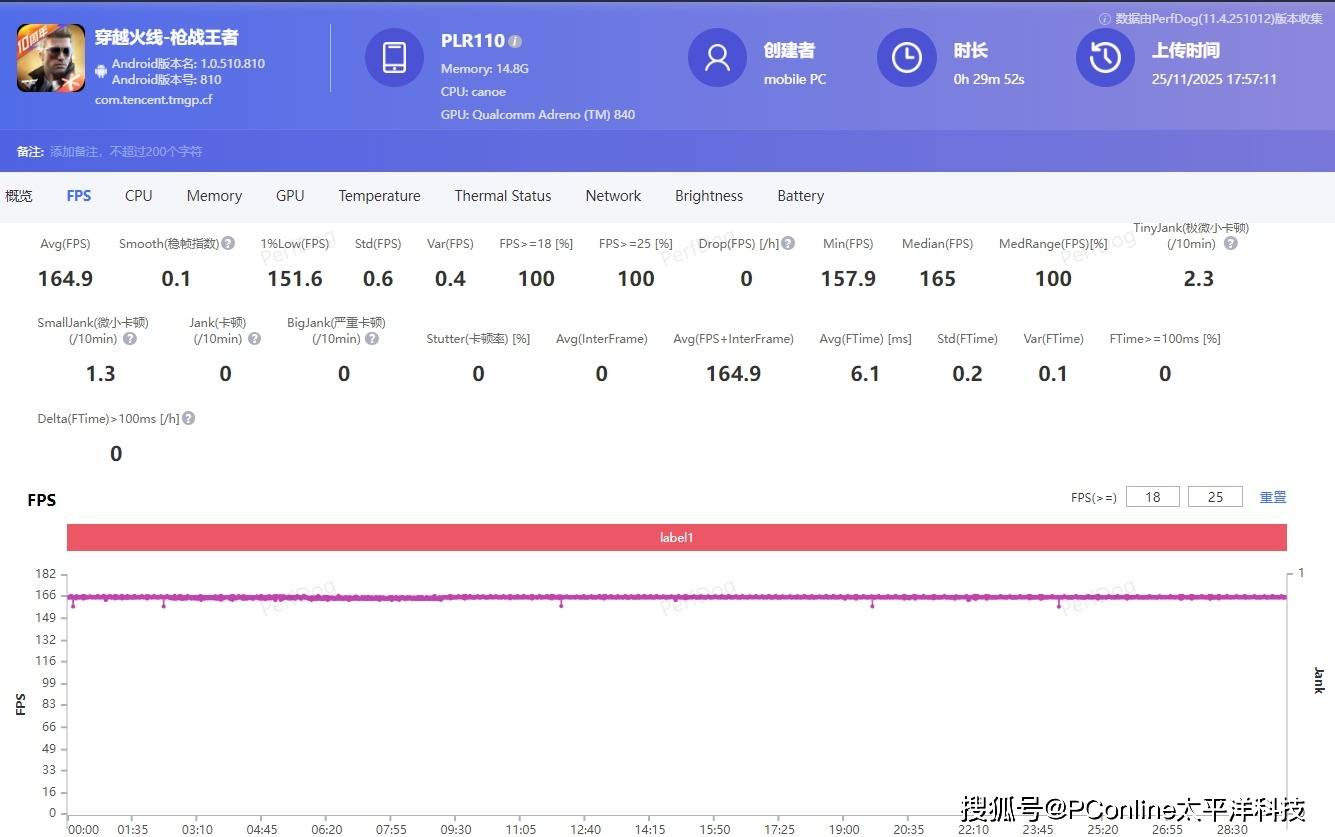The width and height of the screenshot is (1335, 837).
Task: Click the game app thumbnail icon
Action: tap(50, 58)
